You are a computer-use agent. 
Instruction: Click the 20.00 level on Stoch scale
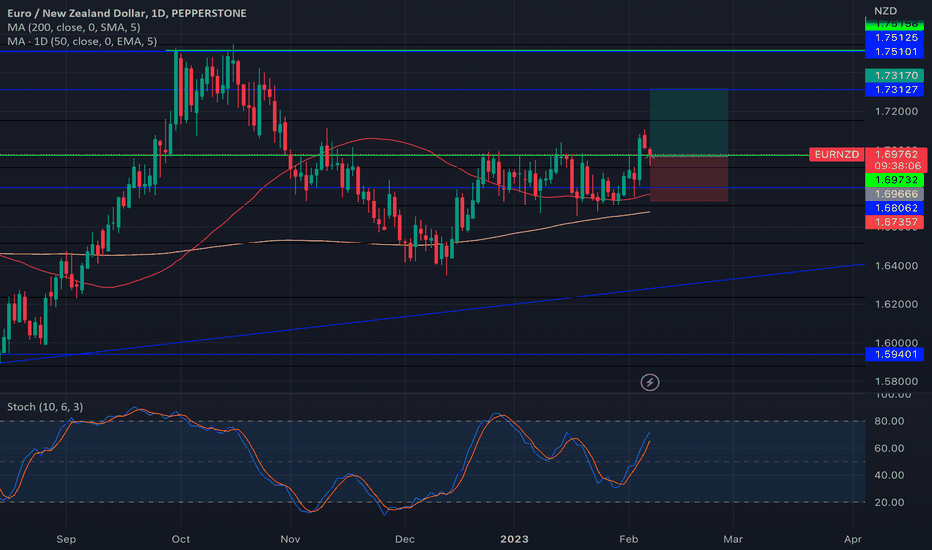889,502
